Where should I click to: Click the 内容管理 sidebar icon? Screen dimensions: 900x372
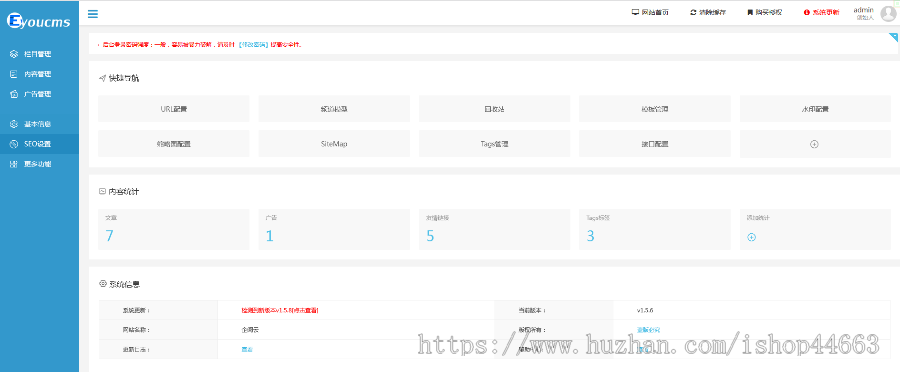pyautogui.click(x=14, y=74)
